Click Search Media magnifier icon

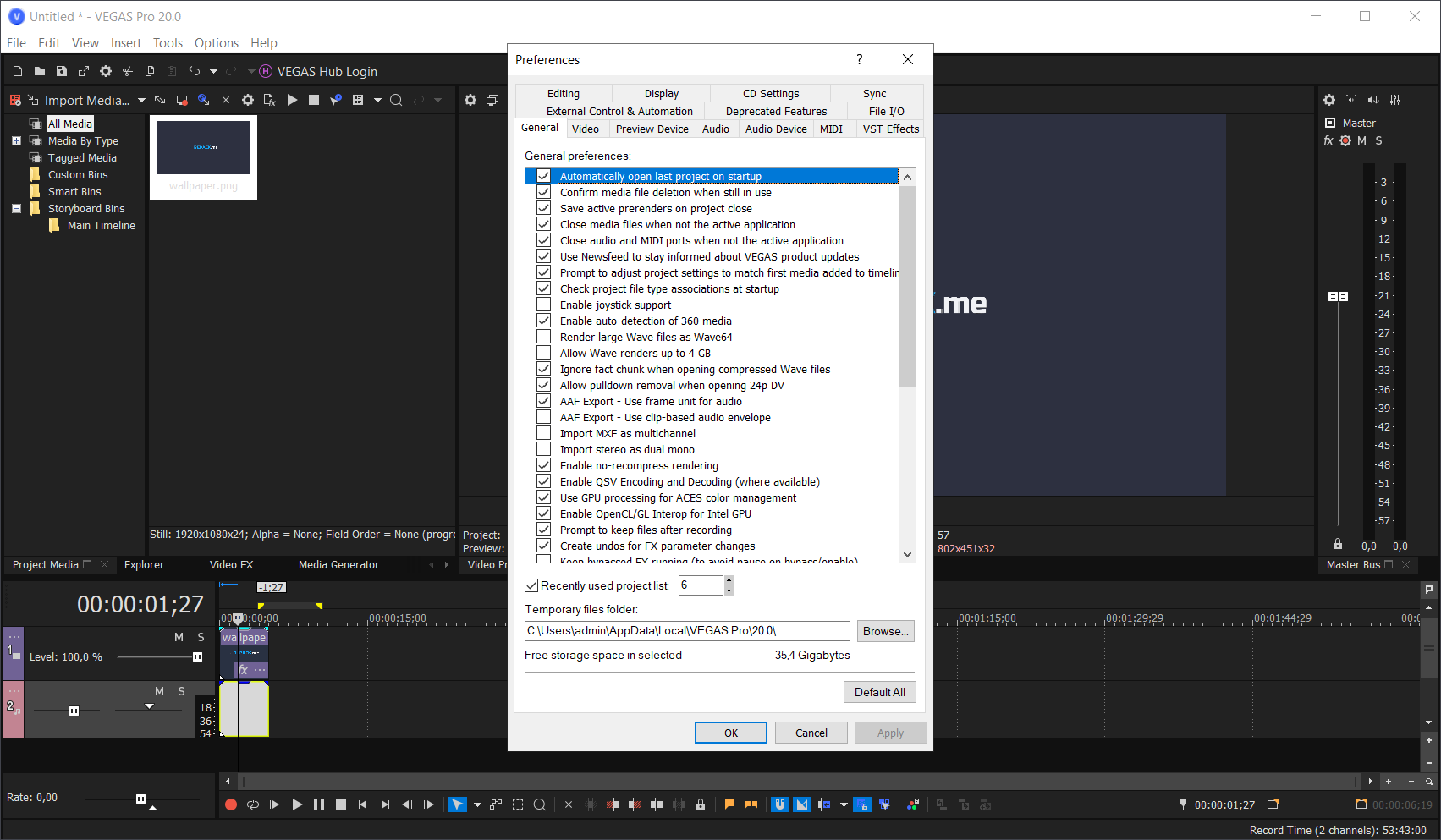pyautogui.click(x=396, y=100)
